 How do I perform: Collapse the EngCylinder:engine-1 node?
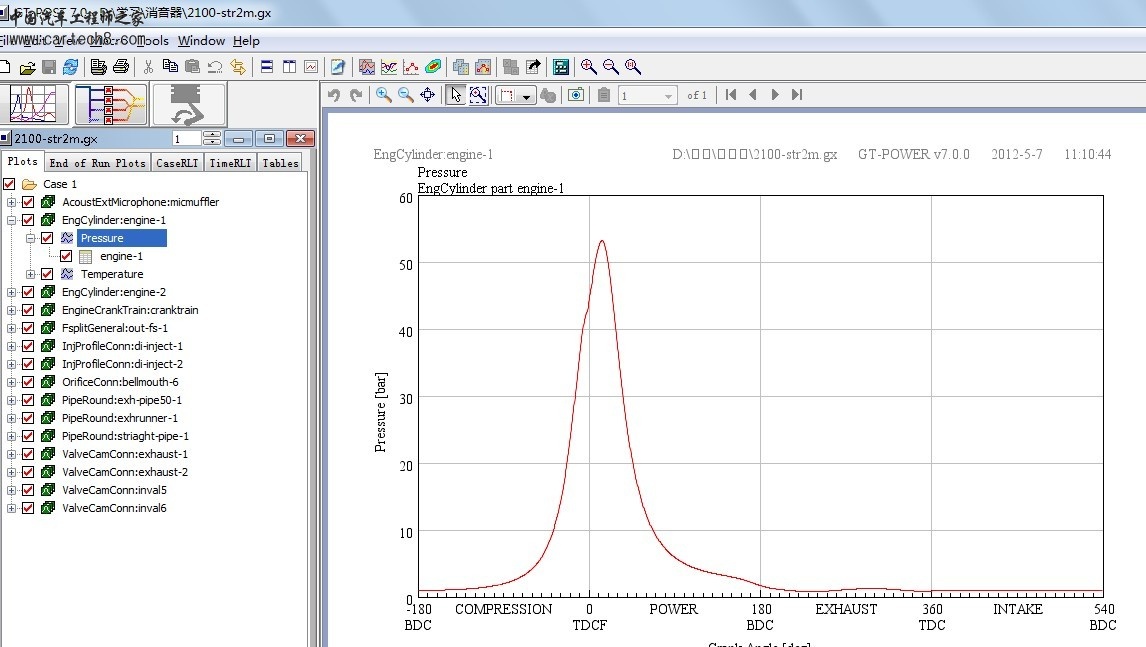(11, 220)
